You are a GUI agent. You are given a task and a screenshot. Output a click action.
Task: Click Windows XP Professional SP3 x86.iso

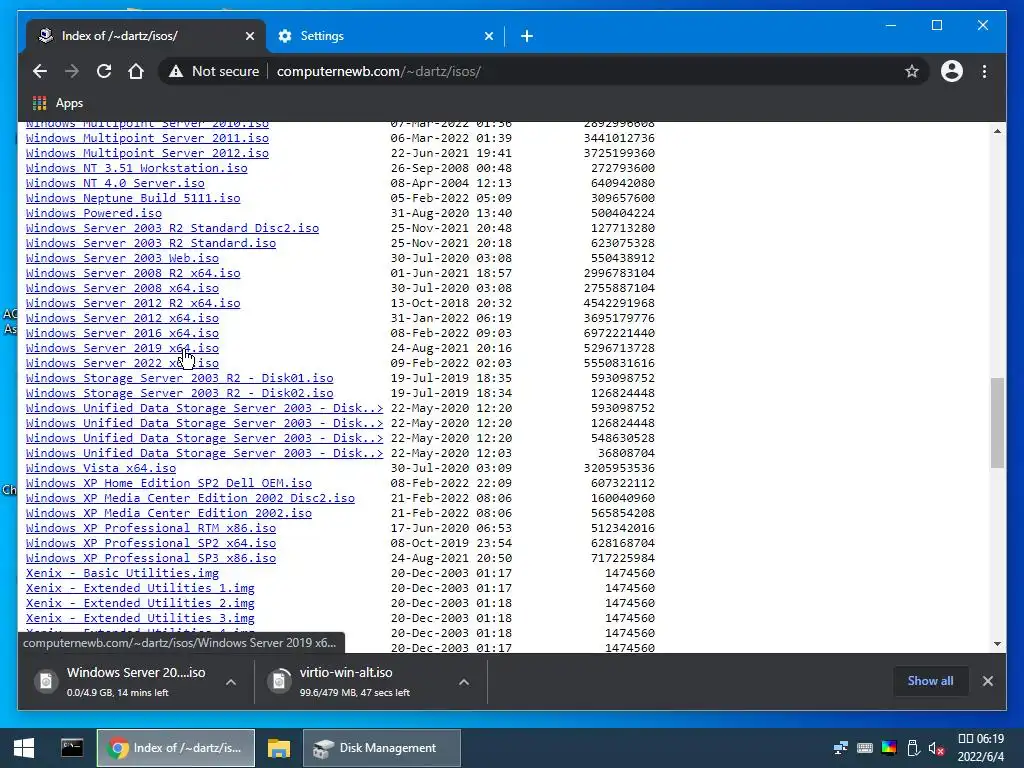151,558
